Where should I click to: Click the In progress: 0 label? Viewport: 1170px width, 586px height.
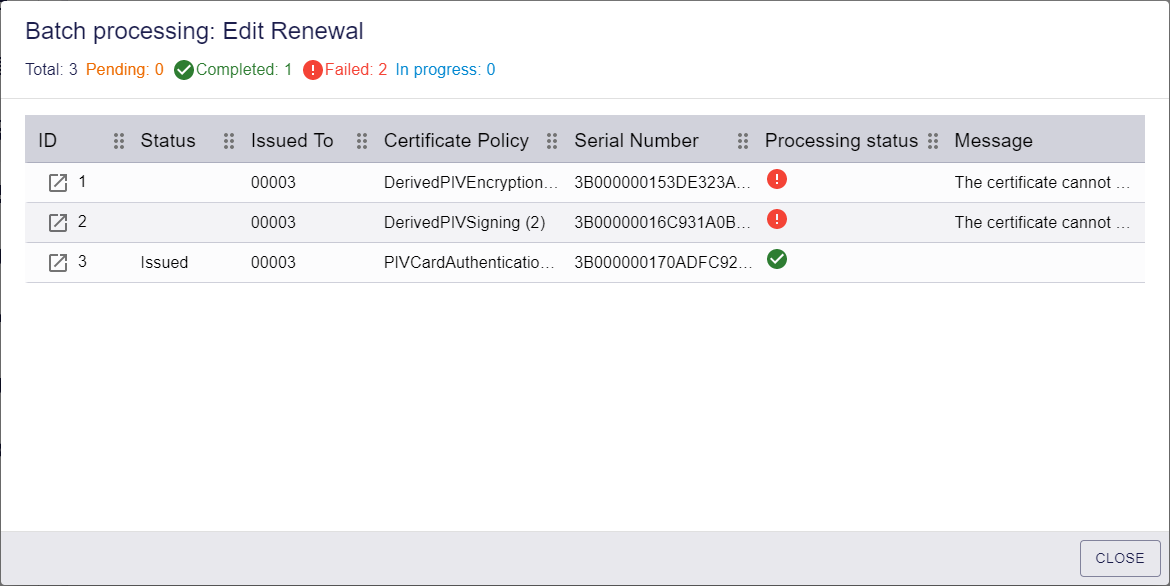coord(445,69)
